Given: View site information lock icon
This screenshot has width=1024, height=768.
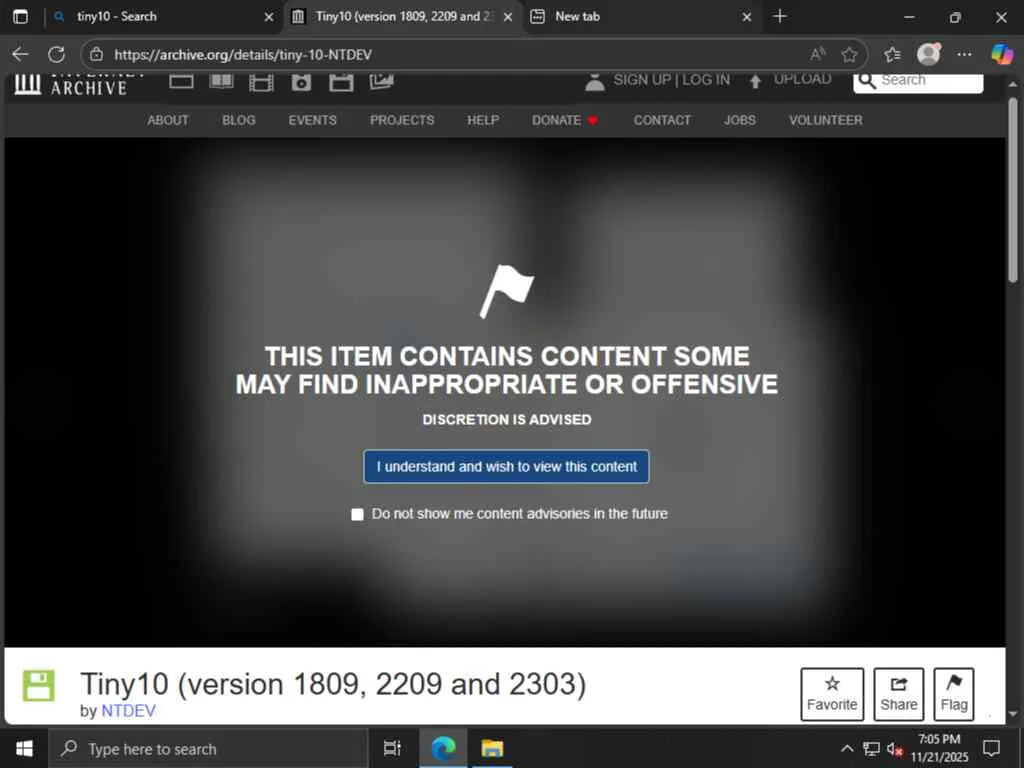Looking at the screenshot, I should point(96,54).
